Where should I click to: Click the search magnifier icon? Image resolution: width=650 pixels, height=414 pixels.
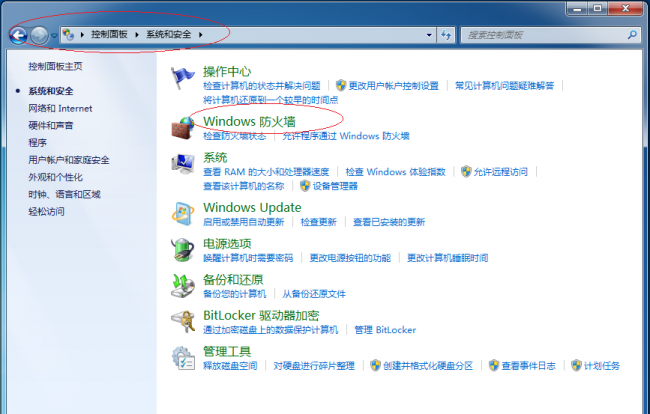[632, 35]
